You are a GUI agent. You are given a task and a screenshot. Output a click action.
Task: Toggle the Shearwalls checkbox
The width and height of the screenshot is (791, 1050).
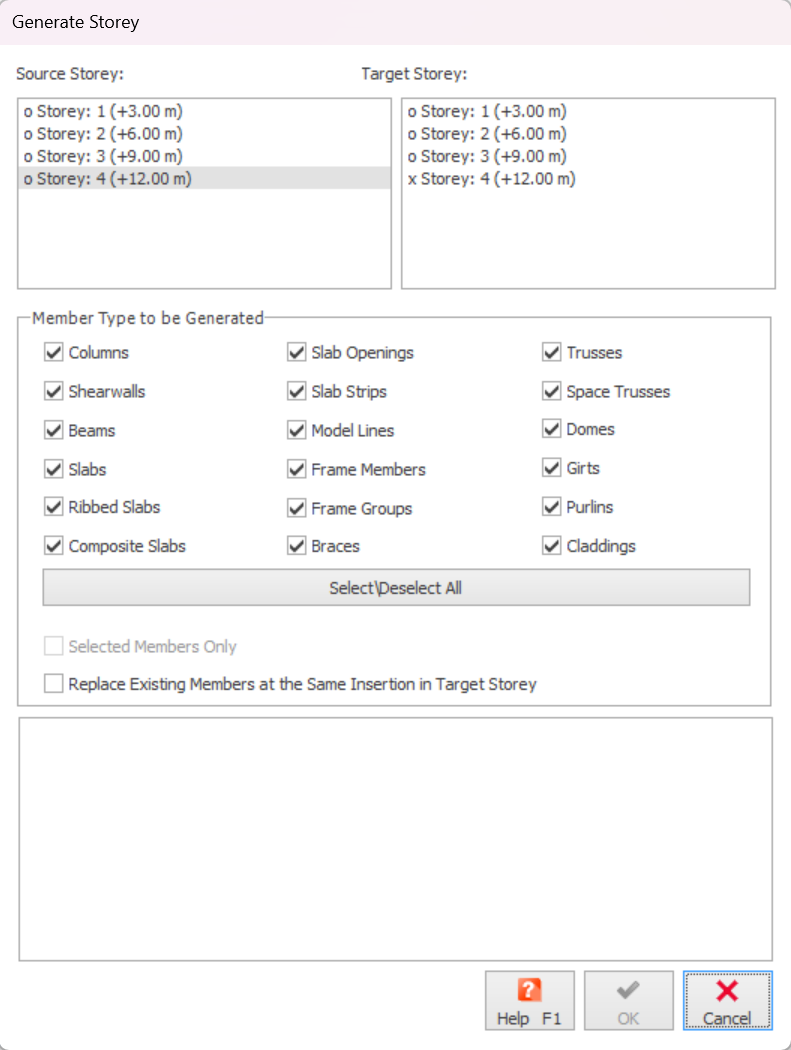pos(54,392)
